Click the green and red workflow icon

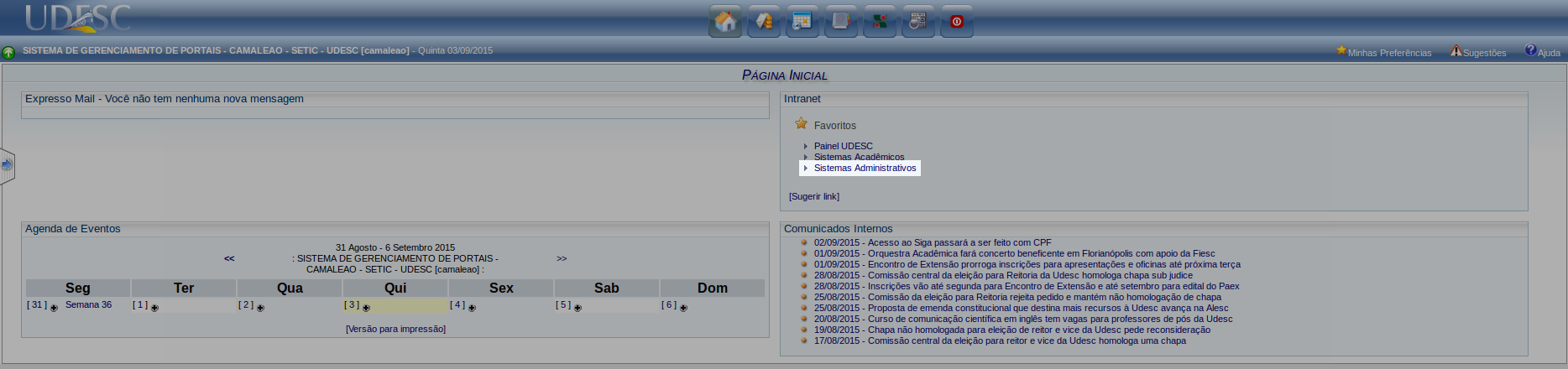point(880,21)
